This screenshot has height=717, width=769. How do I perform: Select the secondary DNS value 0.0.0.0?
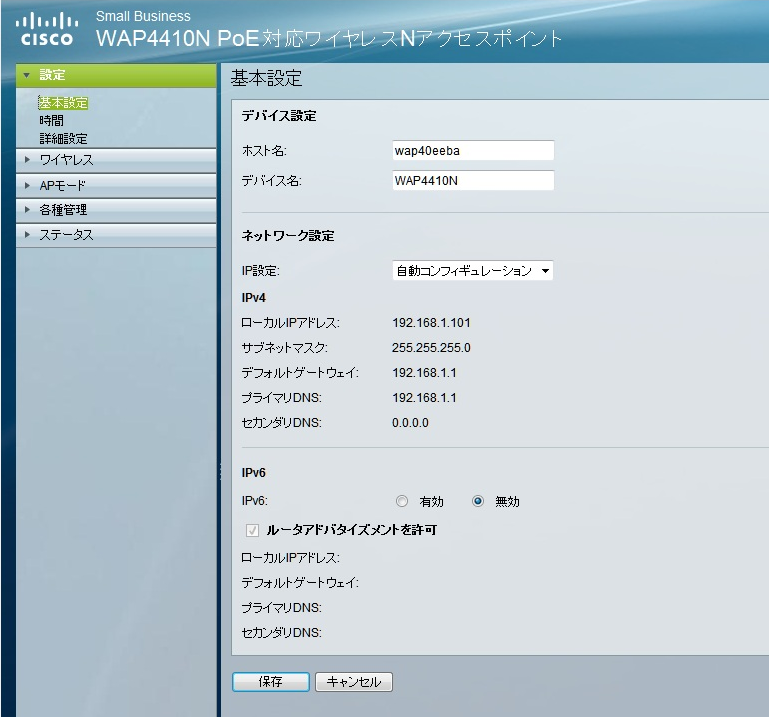pyautogui.click(x=410, y=423)
